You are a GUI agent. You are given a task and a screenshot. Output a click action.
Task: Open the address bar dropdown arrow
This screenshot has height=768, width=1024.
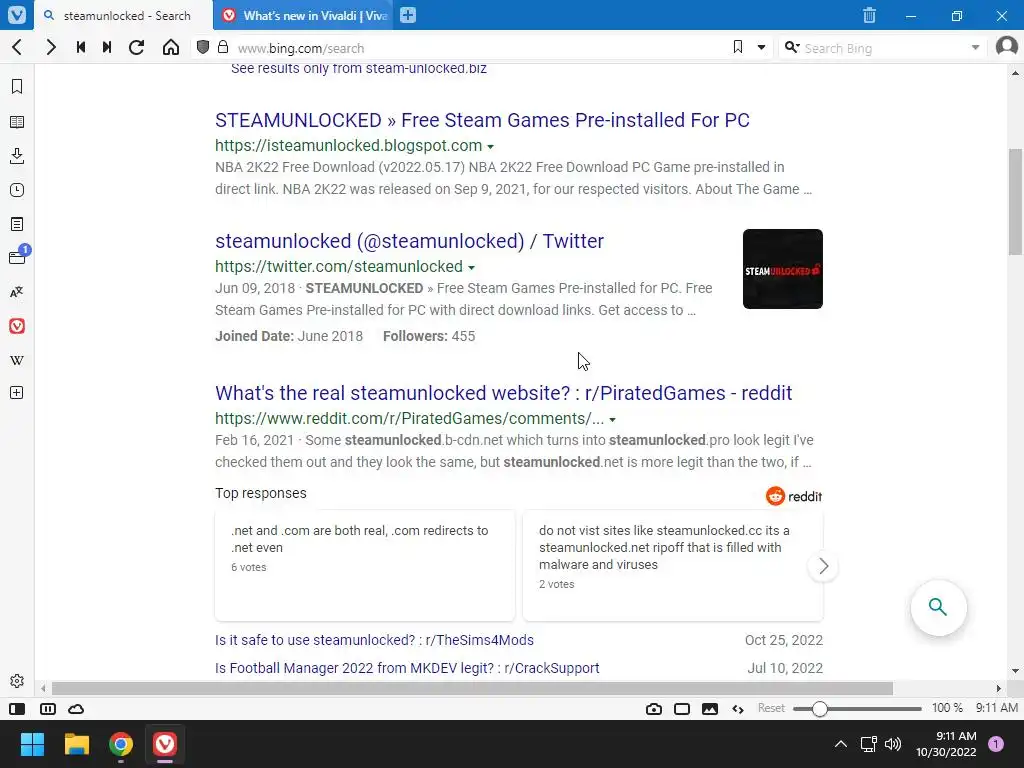[x=761, y=47]
